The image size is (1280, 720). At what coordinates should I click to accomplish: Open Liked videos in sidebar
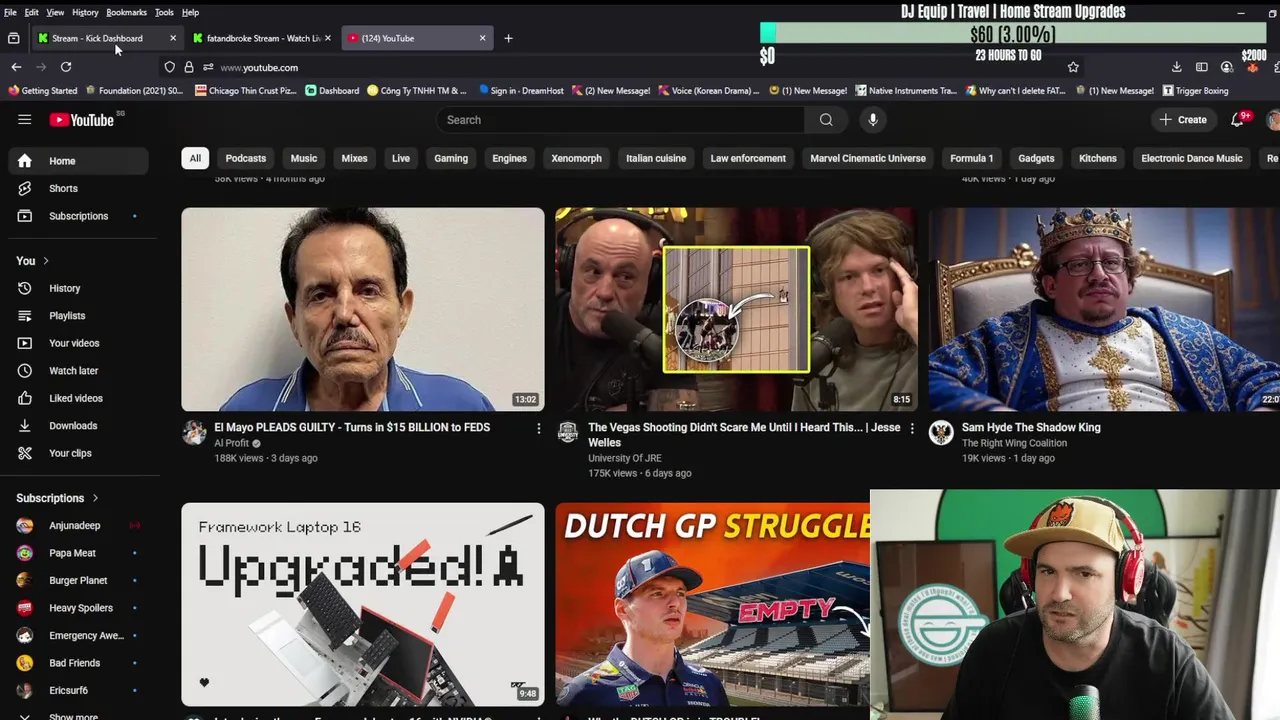coord(78,398)
